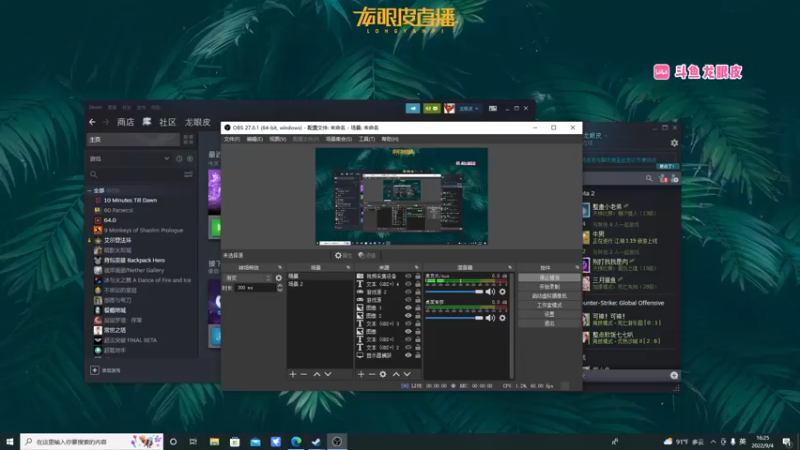Click first mixer channel volume slider
This screenshot has height=450, width=800.
pyautogui.click(x=454, y=292)
